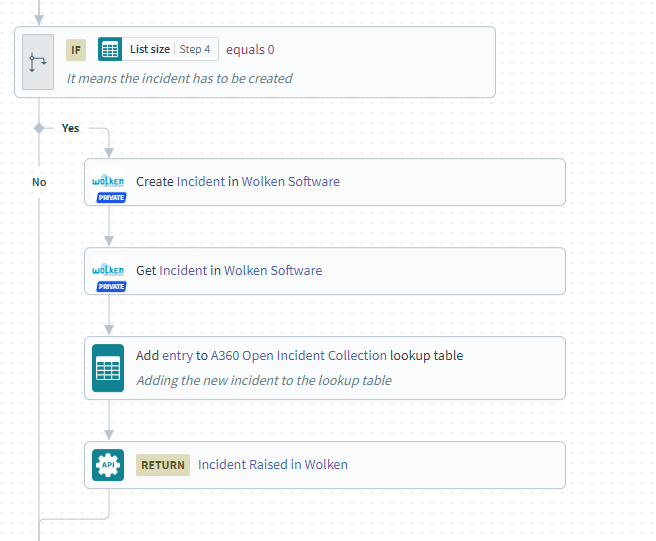The height and width of the screenshot is (541, 656).
Task: Click Wolken icon on Get Incident step
Action: [108, 270]
